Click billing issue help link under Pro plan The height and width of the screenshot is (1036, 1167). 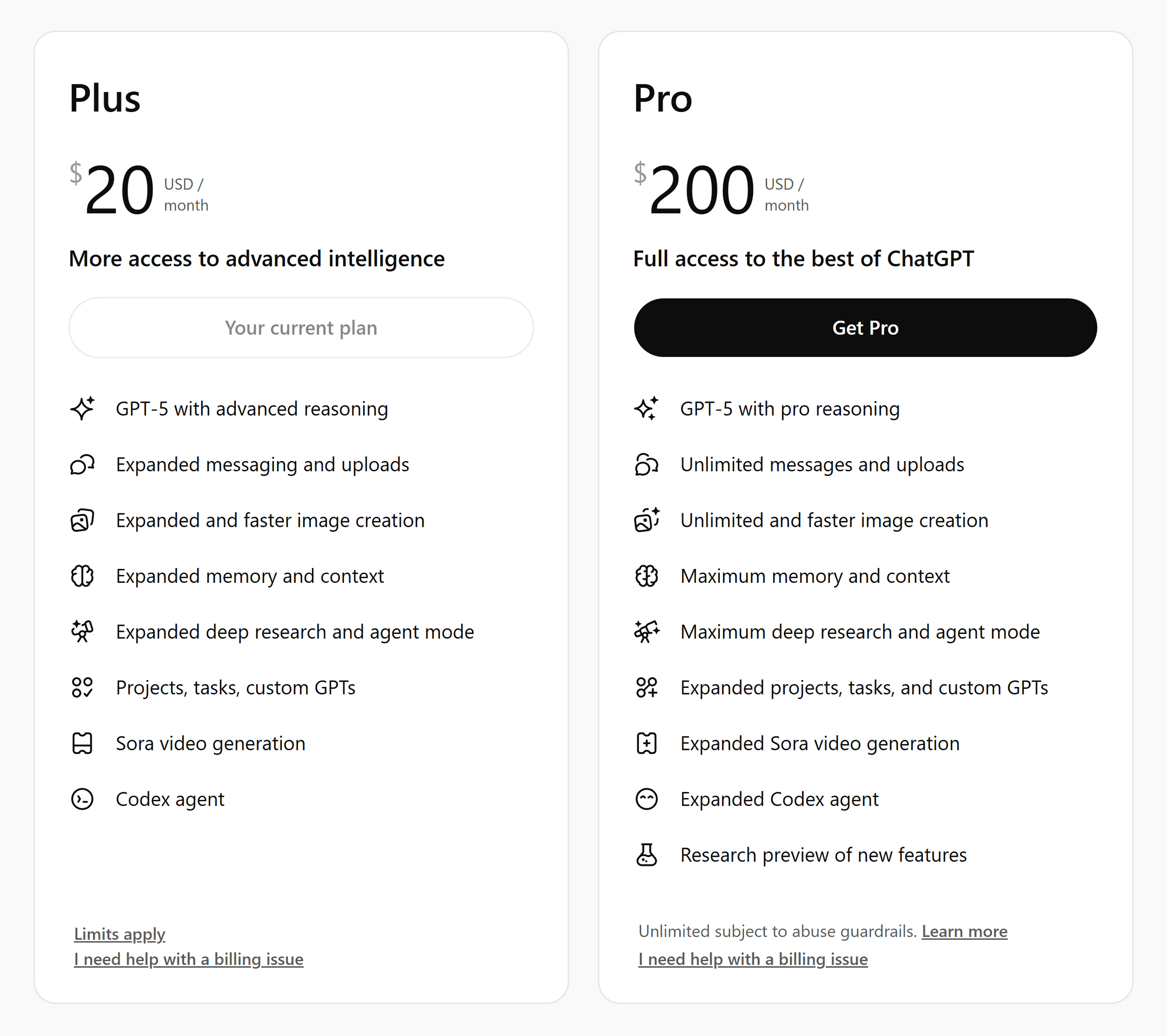[753, 959]
